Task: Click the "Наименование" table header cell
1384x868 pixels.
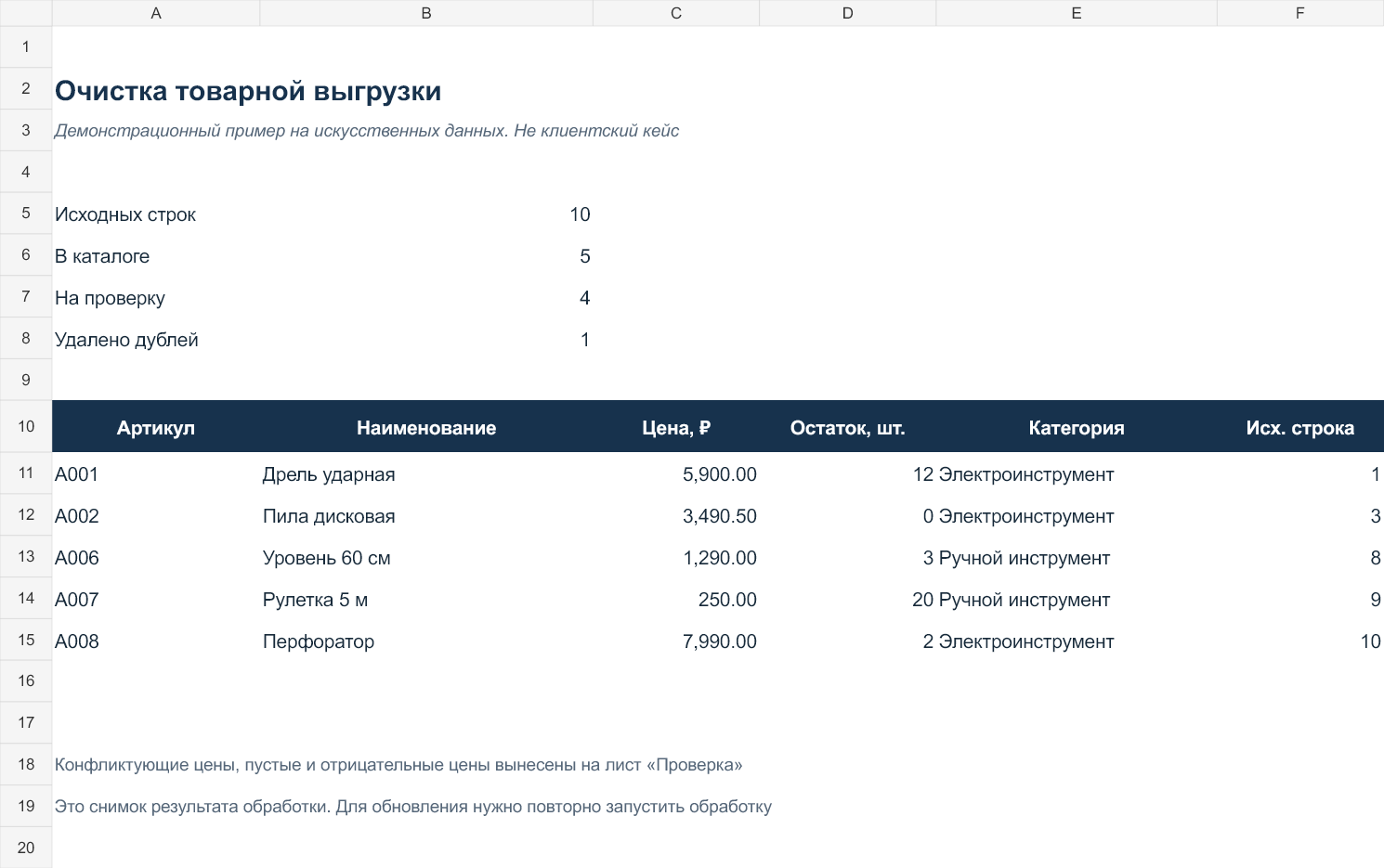Action: coord(426,427)
